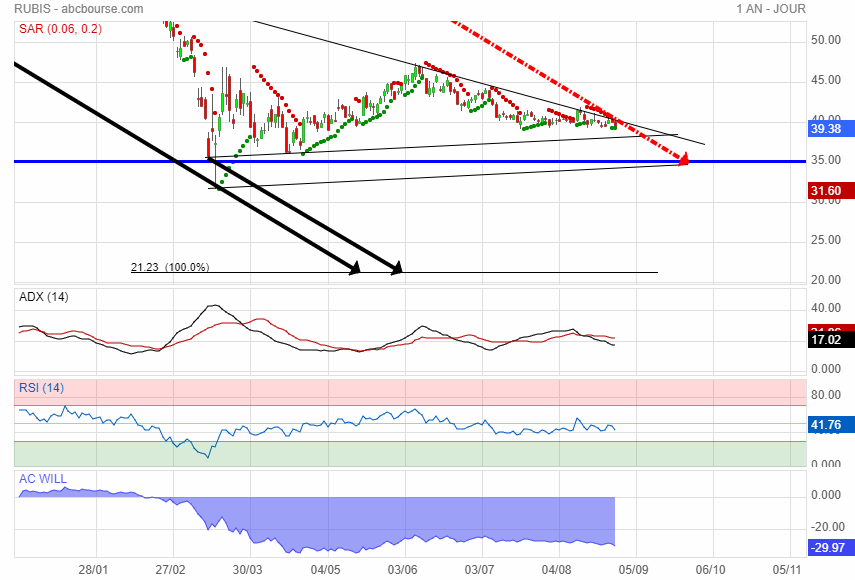Click the red arrowhead at the blue 35.00 line
This screenshot has height=580, width=855.
tap(683, 160)
